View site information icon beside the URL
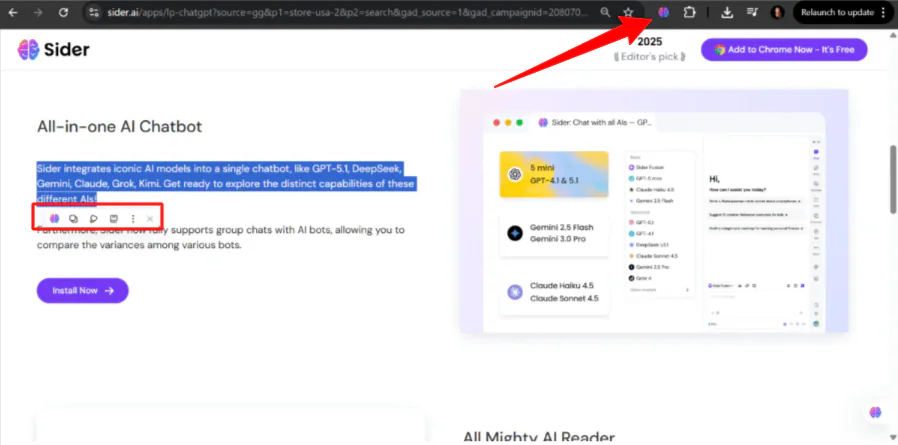 (94, 12)
